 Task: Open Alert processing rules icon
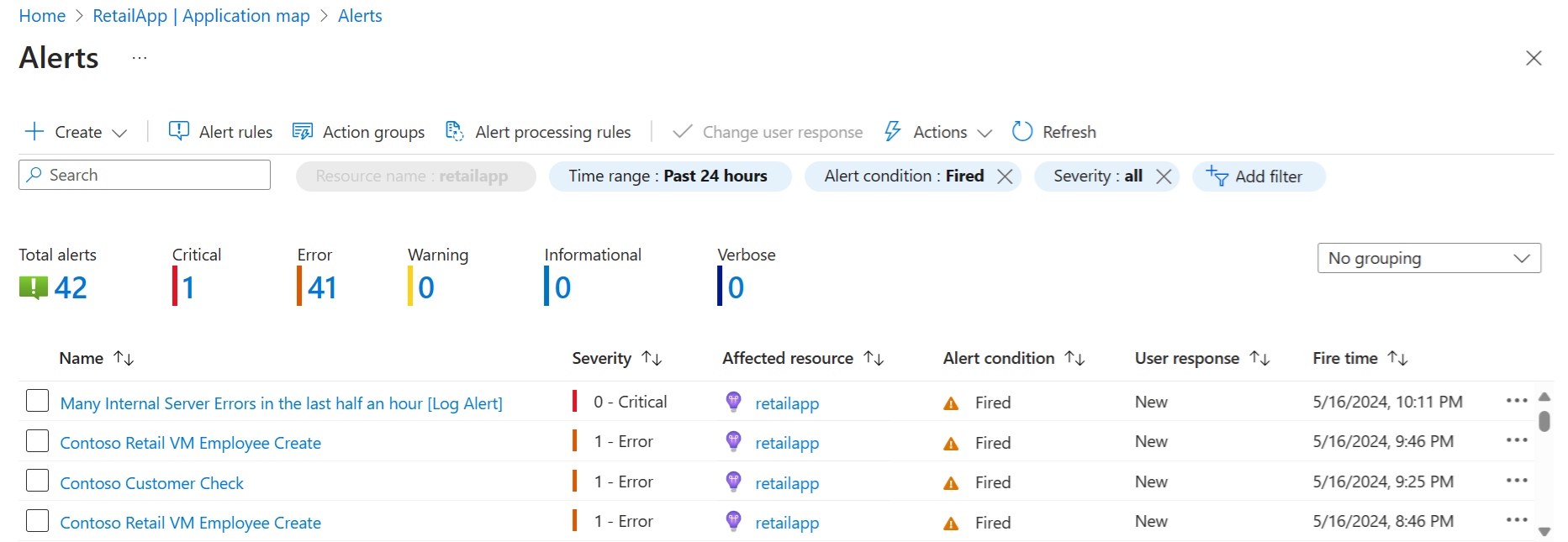coord(454,131)
